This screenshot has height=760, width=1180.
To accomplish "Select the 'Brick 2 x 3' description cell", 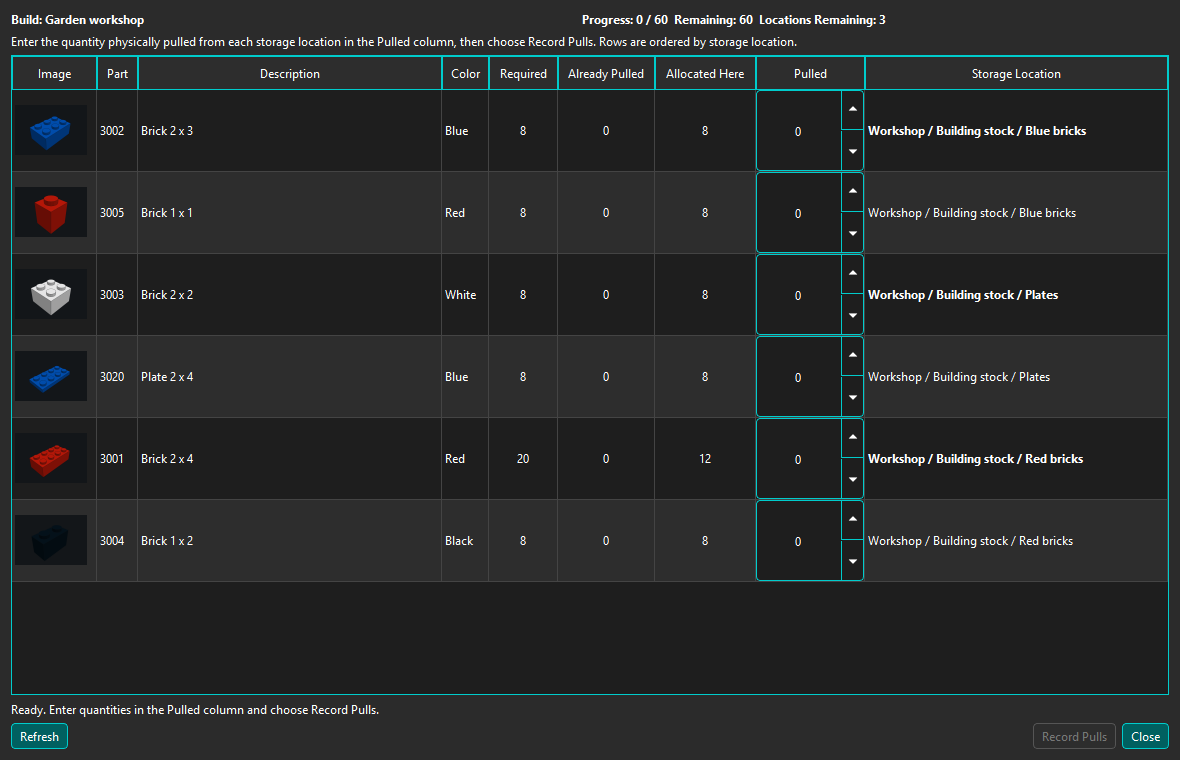I will pos(290,131).
